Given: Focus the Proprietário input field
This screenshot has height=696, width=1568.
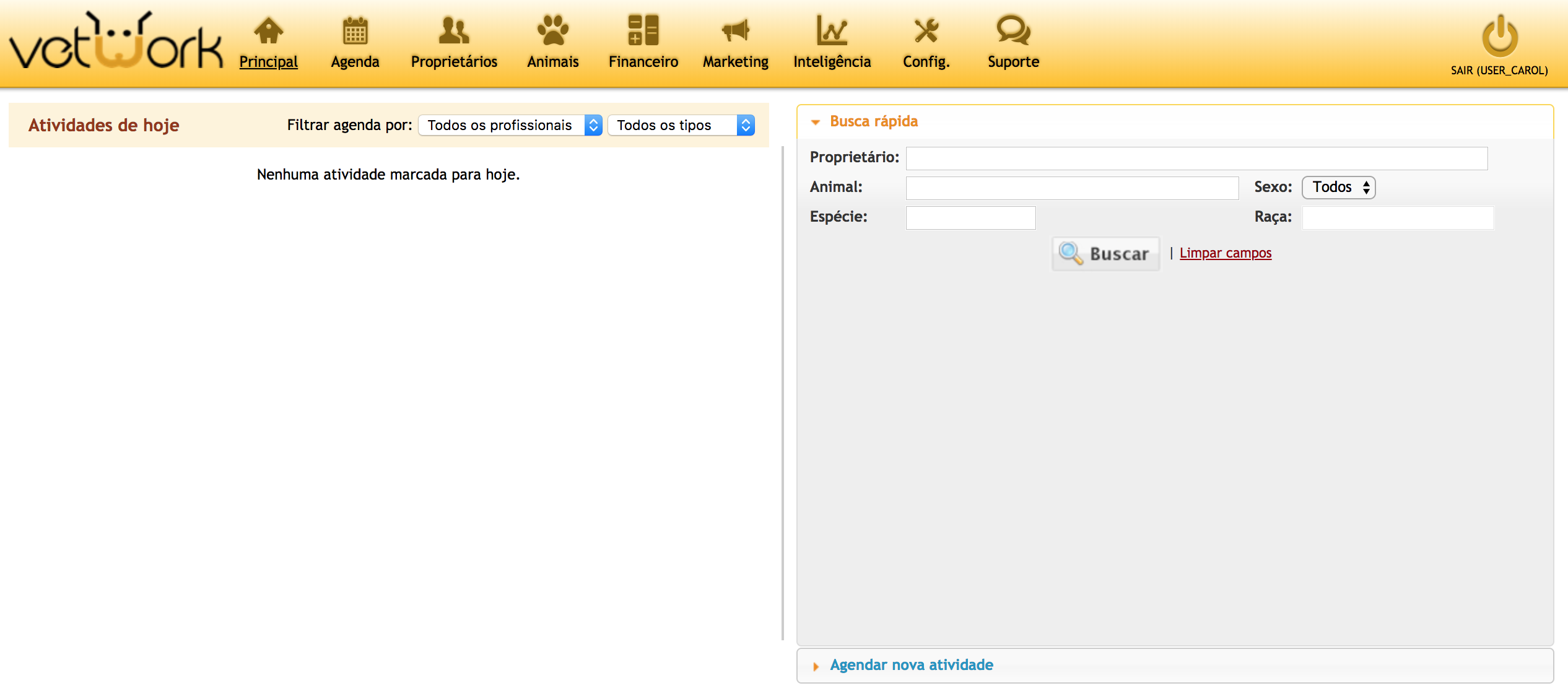Looking at the screenshot, I should 1196,158.
